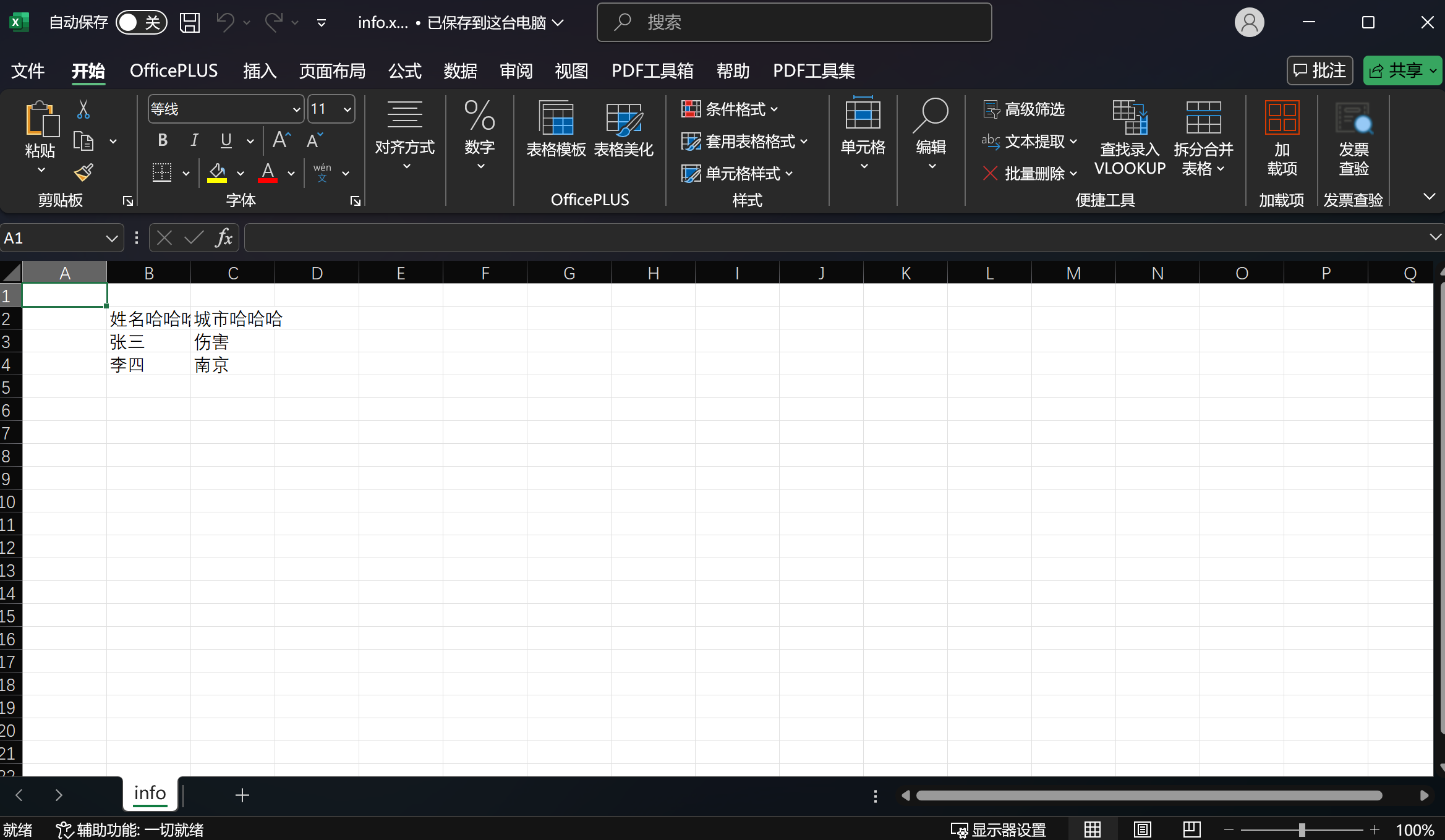Switch to the 插入 Insert tab
The height and width of the screenshot is (840, 1445).
pyautogui.click(x=260, y=71)
